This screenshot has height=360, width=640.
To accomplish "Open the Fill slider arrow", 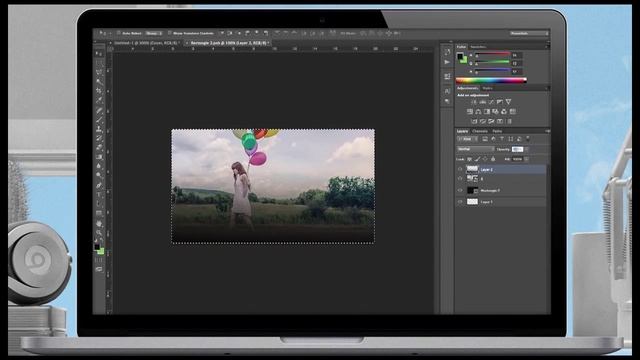I will point(527,159).
